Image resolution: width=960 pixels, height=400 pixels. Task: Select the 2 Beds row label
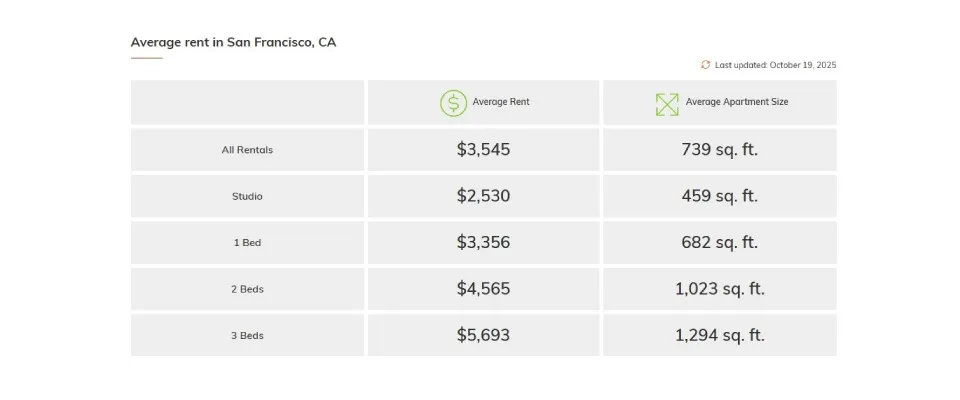(x=247, y=289)
